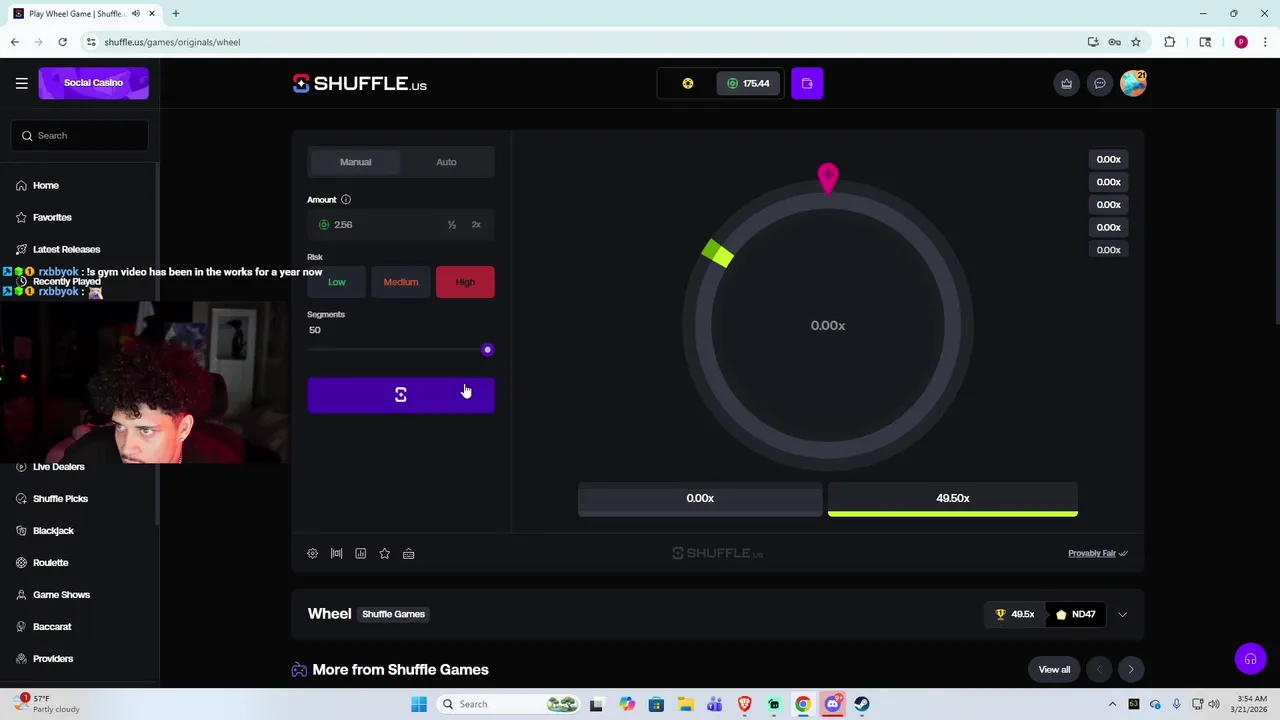Open hotkeys keyboard icon

coord(409,553)
